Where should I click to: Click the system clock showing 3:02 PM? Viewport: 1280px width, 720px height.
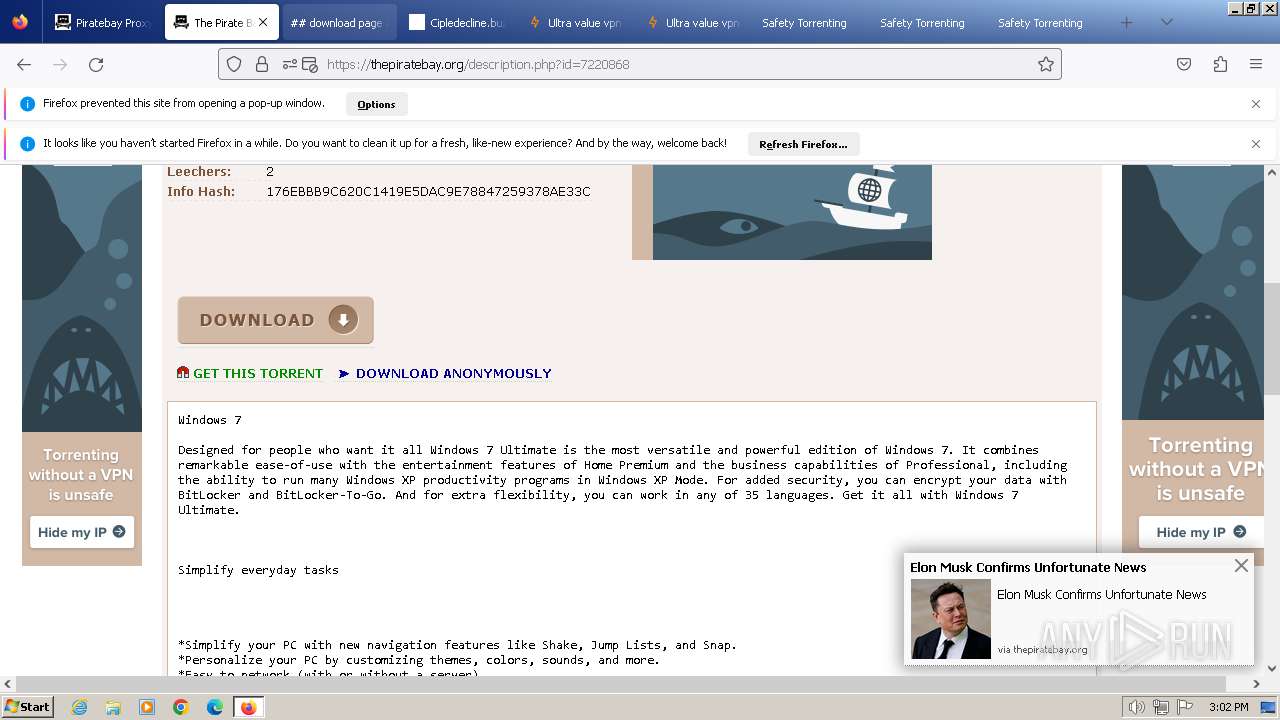pos(1228,707)
